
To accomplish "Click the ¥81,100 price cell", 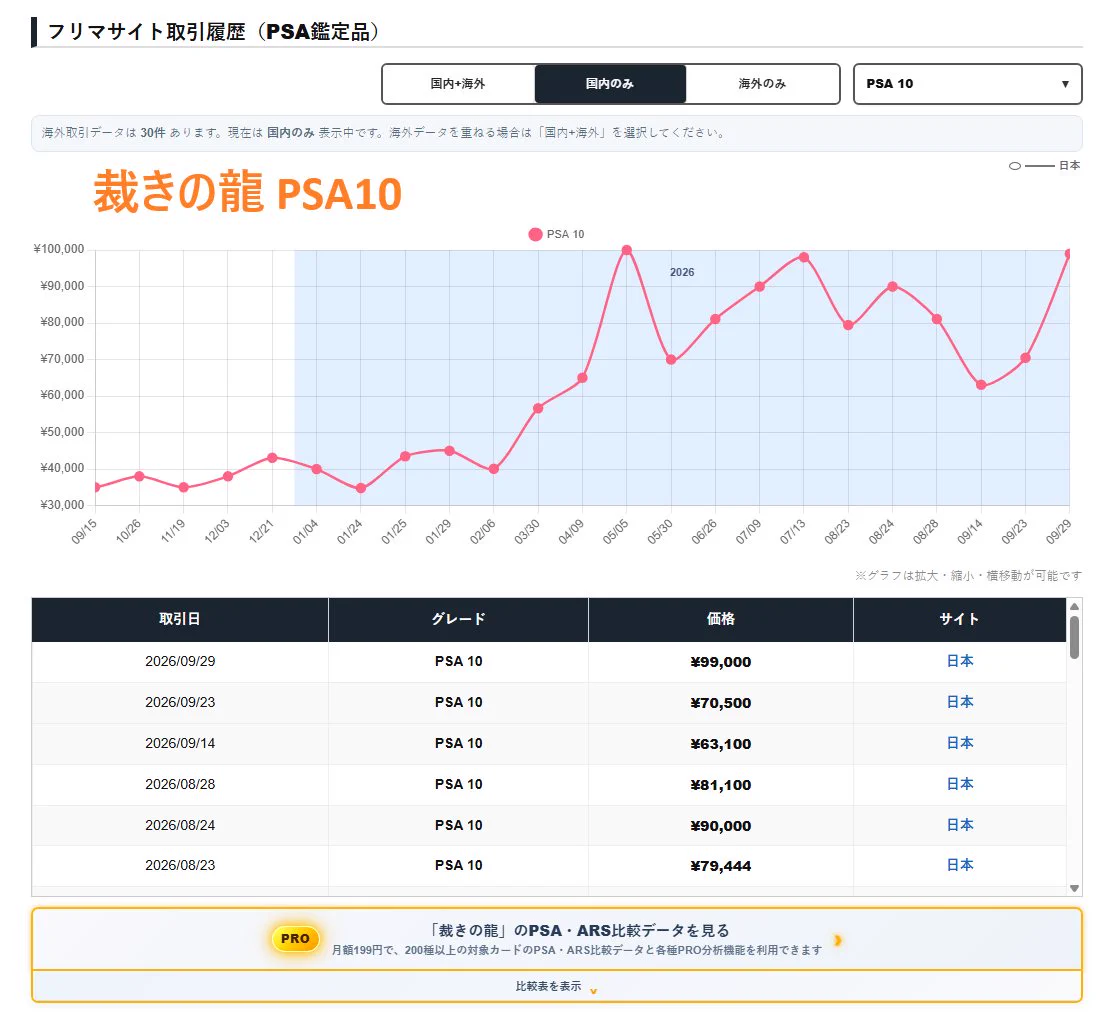I will point(721,785).
